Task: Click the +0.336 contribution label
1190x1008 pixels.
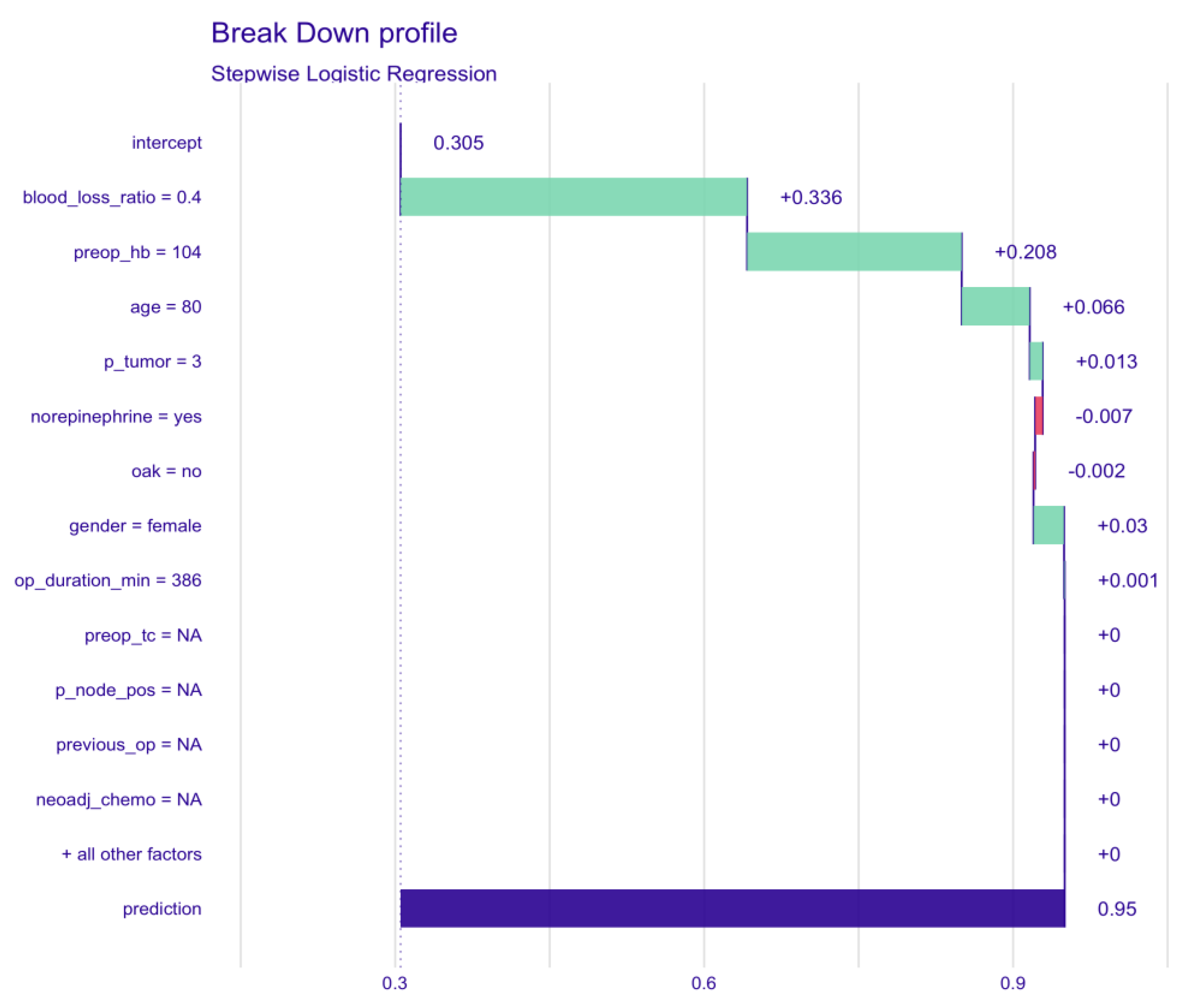Action: pyautogui.click(x=811, y=197)
